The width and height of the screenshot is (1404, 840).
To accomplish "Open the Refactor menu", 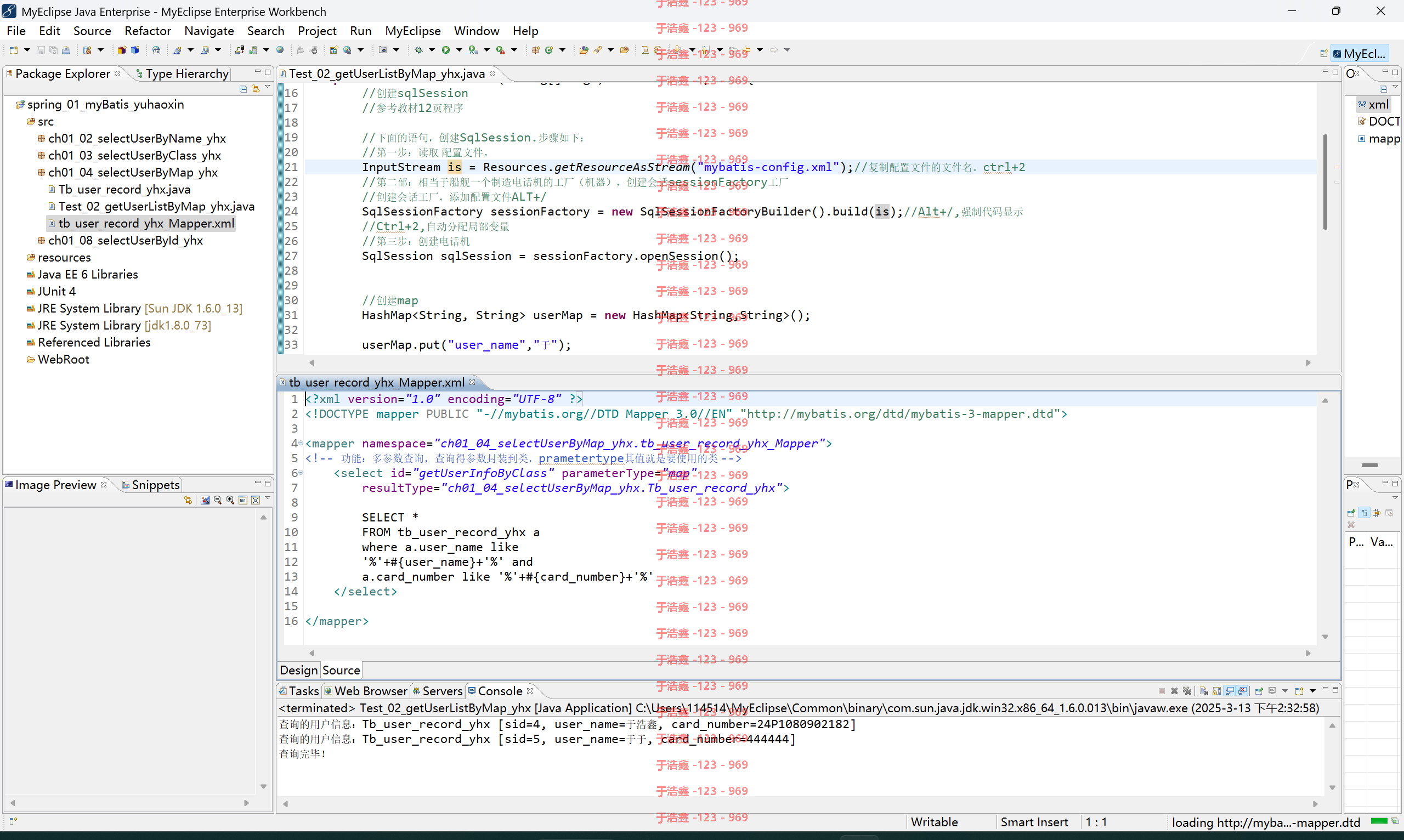I will click(x=148, y=31).
